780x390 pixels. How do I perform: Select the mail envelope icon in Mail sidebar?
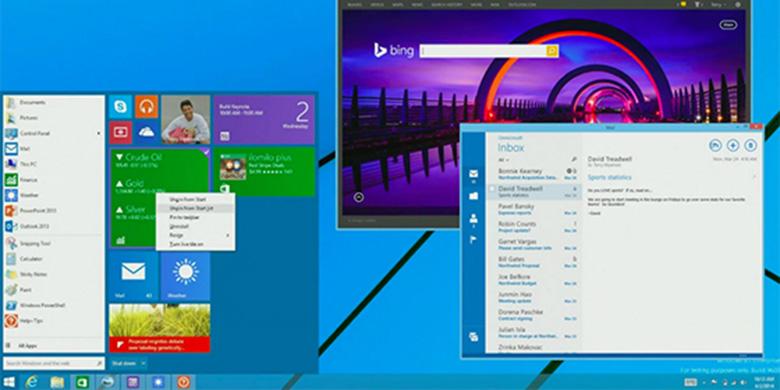click(x=474, y=174)
